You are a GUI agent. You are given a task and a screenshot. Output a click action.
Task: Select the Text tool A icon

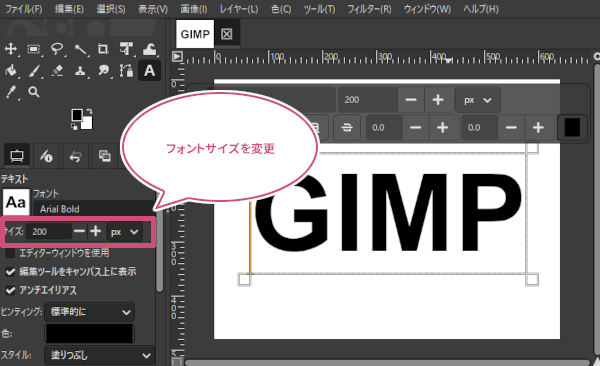click(149, 70)
